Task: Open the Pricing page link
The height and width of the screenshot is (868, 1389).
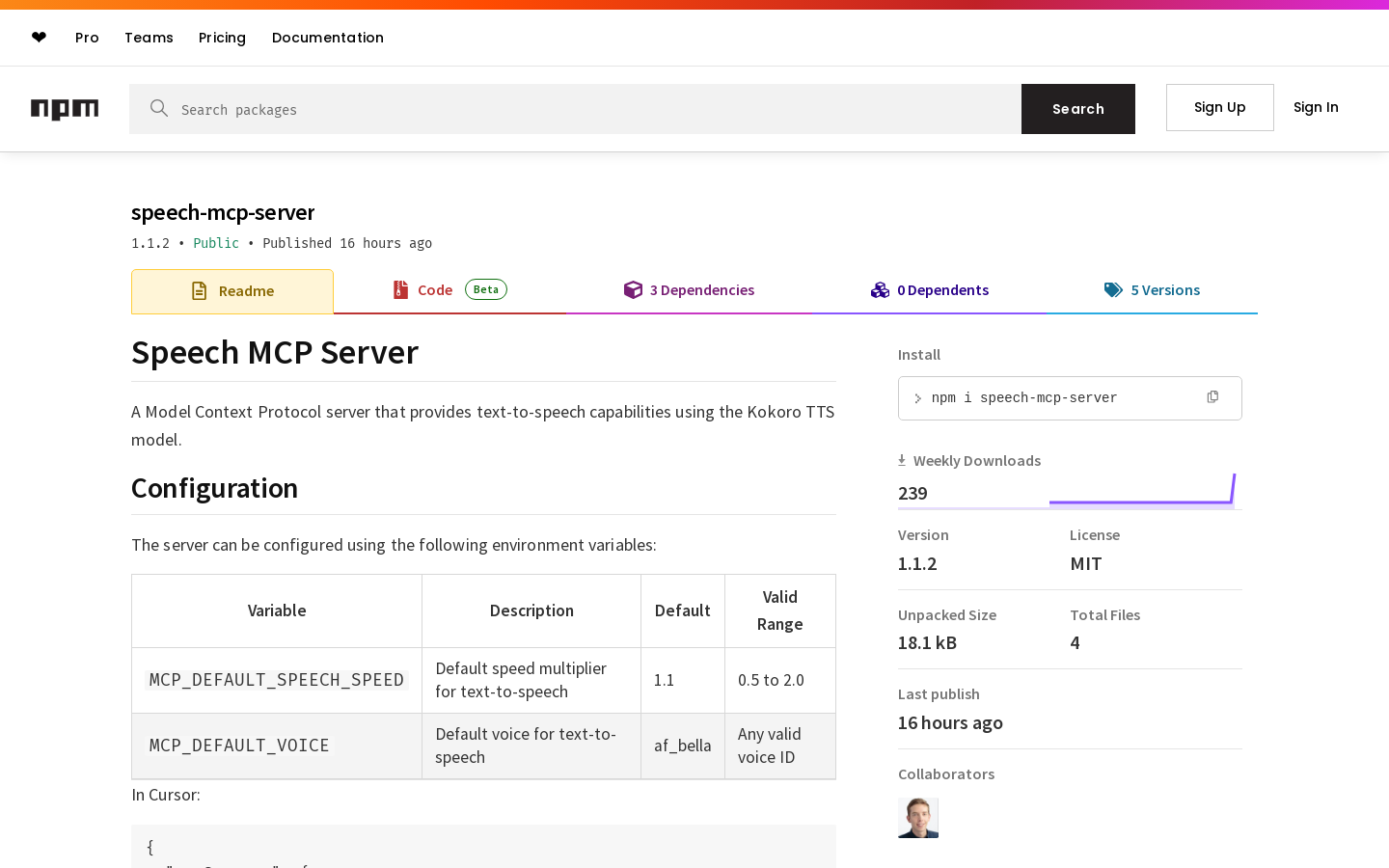Action: (222, 38)
